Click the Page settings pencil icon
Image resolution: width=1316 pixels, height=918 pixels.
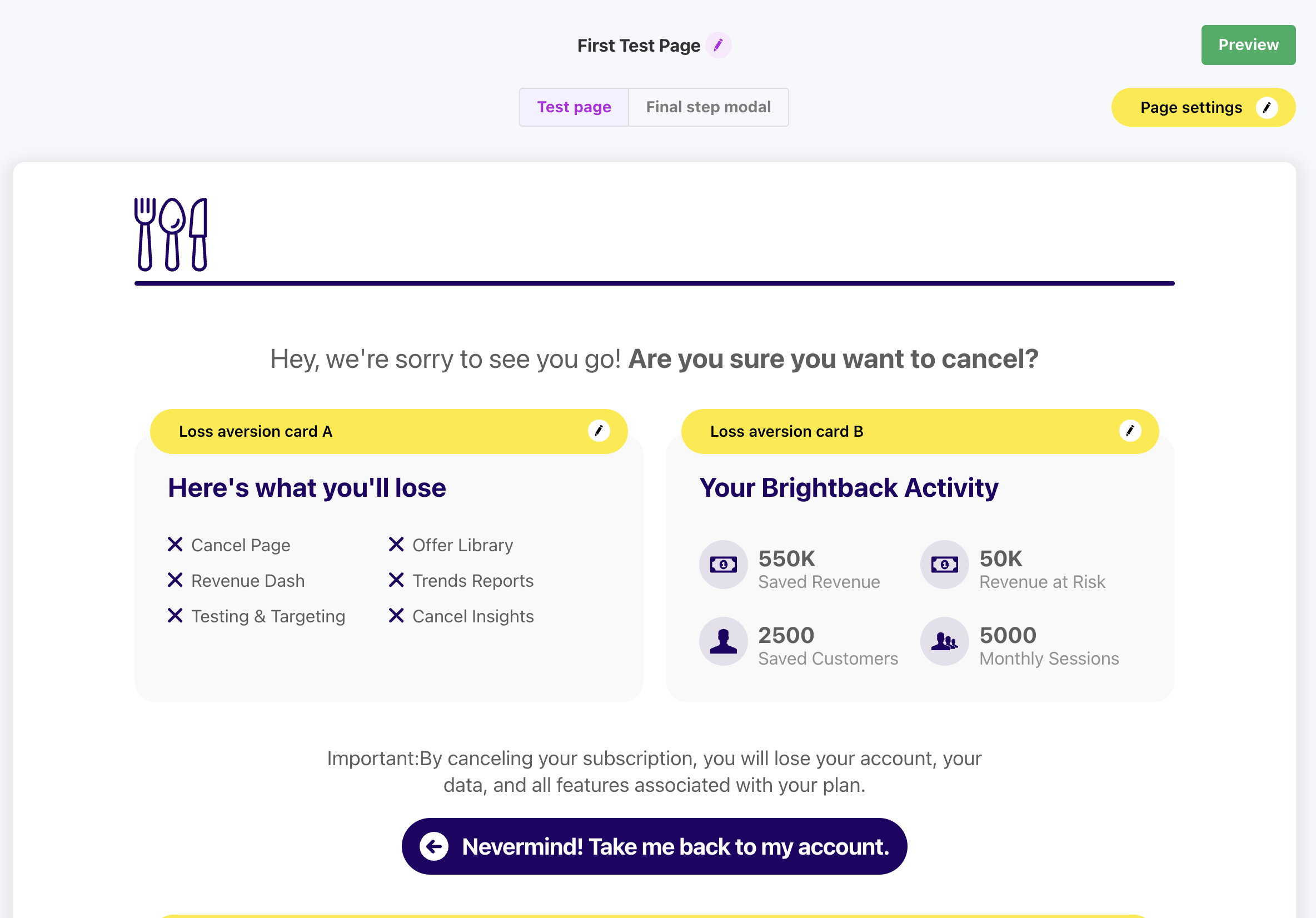point(1266,108)
